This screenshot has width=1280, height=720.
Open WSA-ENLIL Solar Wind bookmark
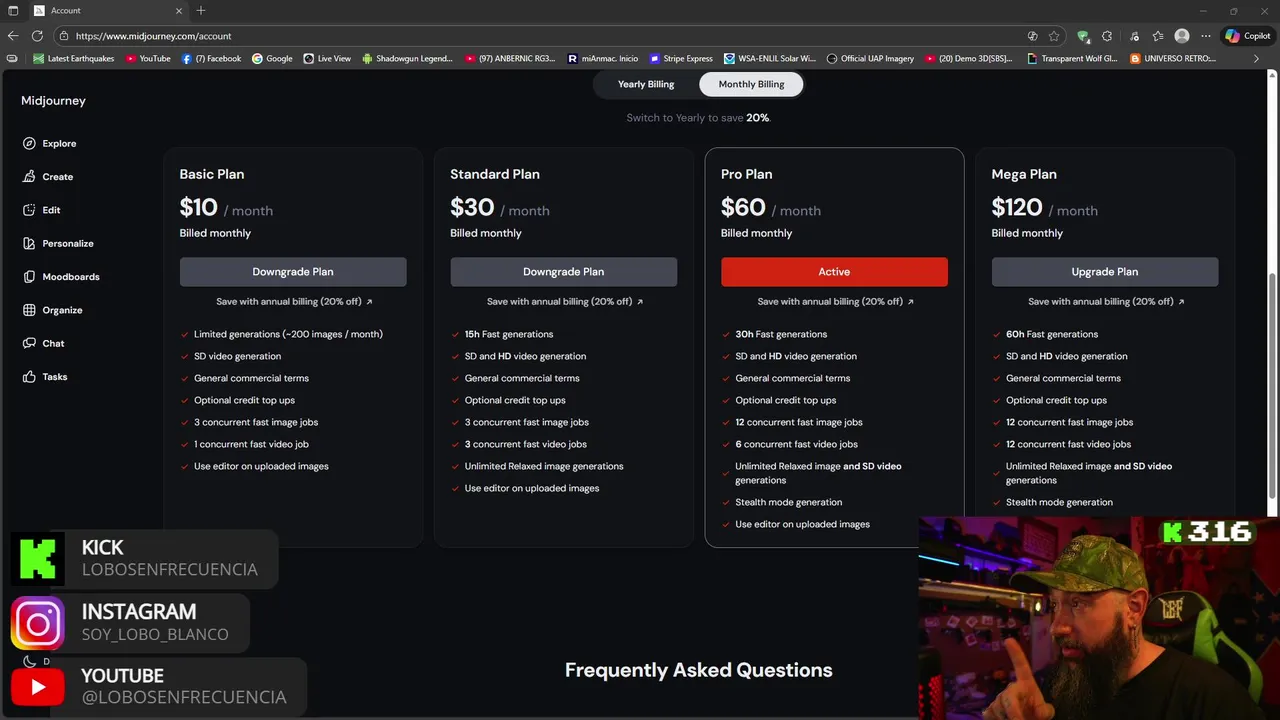[x=770, y=59]
